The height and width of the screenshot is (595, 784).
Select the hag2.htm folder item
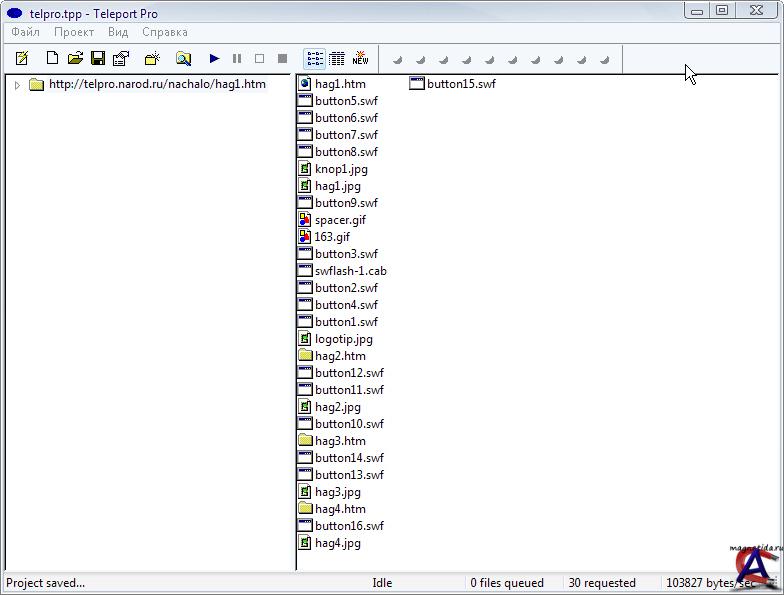point(340,356)
